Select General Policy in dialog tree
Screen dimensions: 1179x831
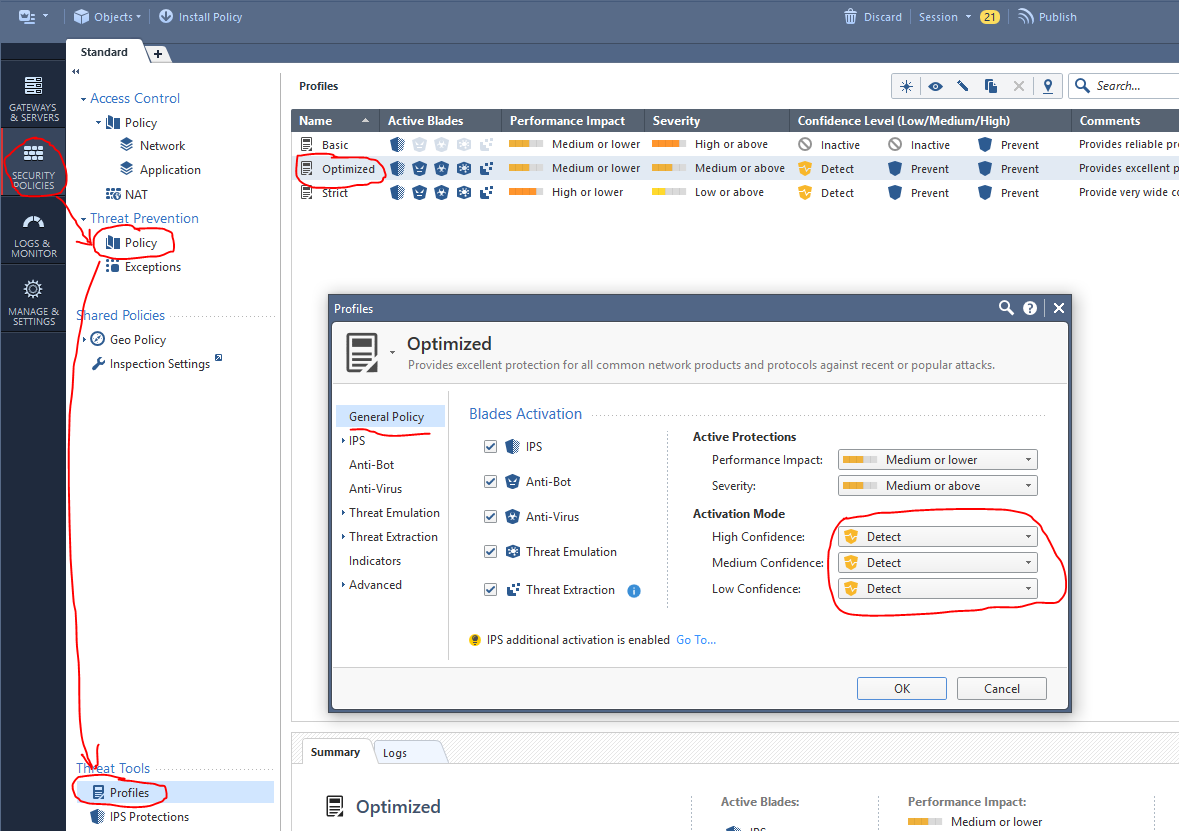pyautogui.click(x=390, y=417)
